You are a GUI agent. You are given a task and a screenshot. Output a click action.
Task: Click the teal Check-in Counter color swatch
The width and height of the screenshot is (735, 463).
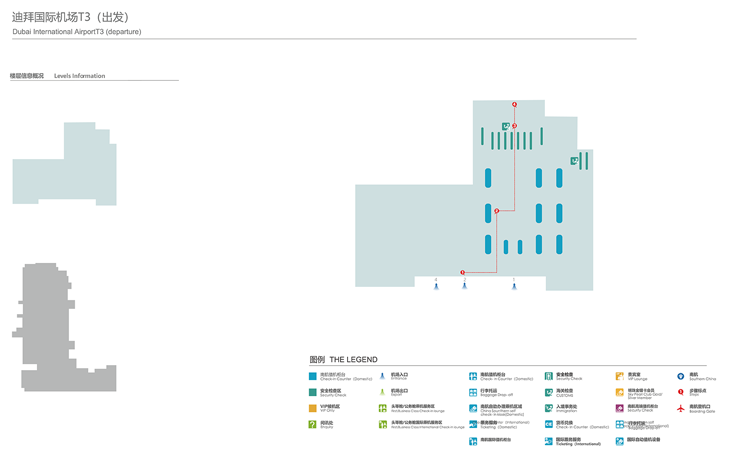[313, 376]
